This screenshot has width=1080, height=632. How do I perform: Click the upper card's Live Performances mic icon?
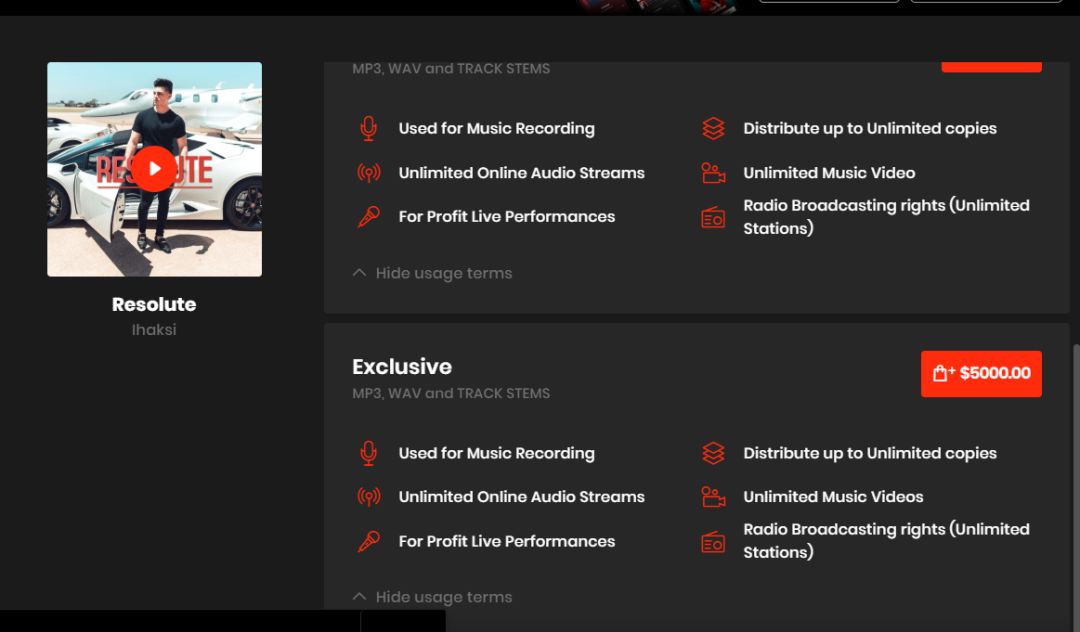pyautogui.click(x=369, y=217)
